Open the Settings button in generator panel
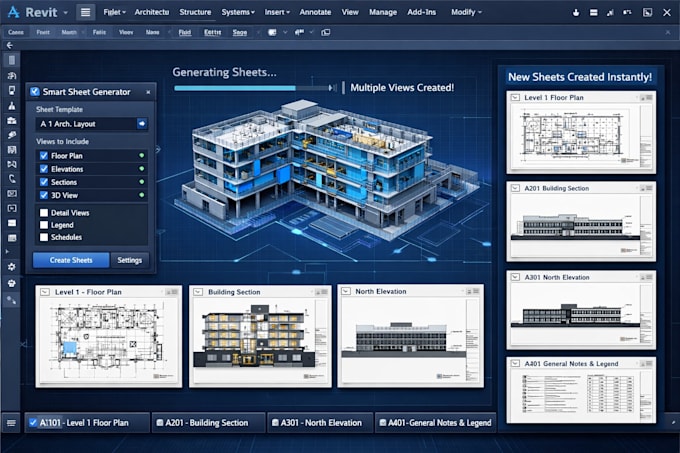Screen dimensions: 680x453 (130, 260)
